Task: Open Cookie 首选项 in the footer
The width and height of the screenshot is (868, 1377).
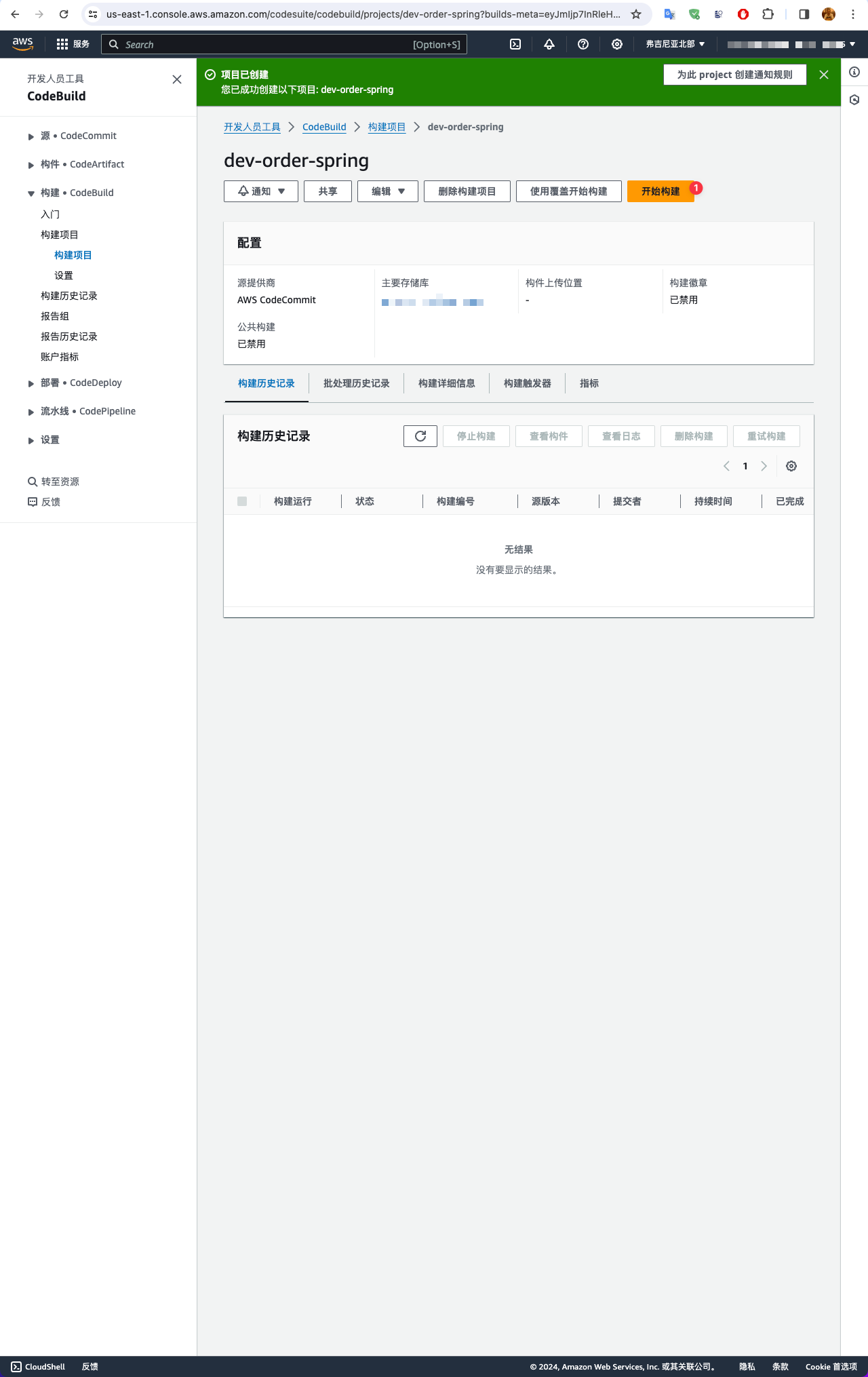Action: tap(831, 1367)
